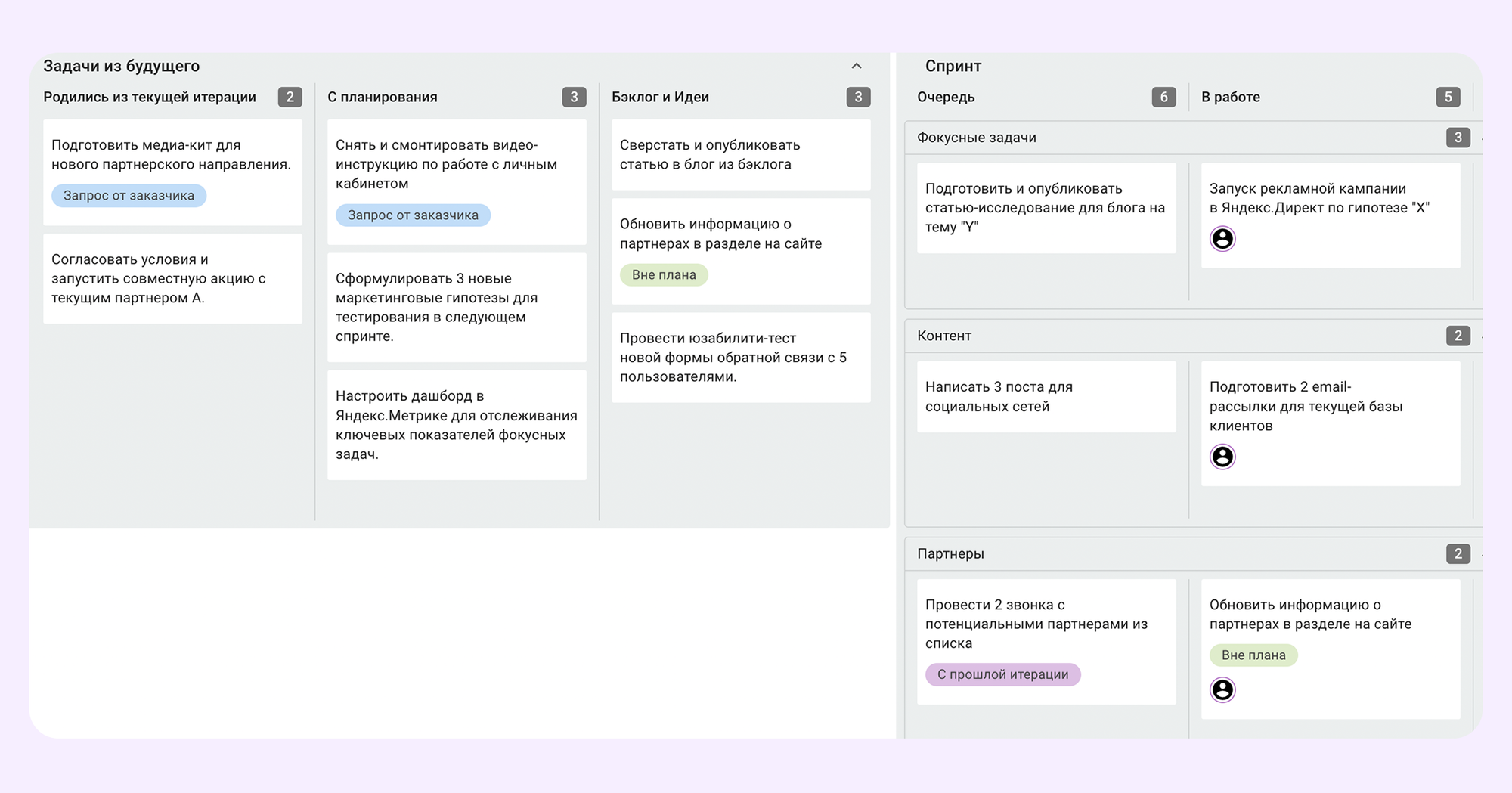Click counter badge on 'Бэклог и Идеи' column
1512x793 pixels.
click(857, 97)
